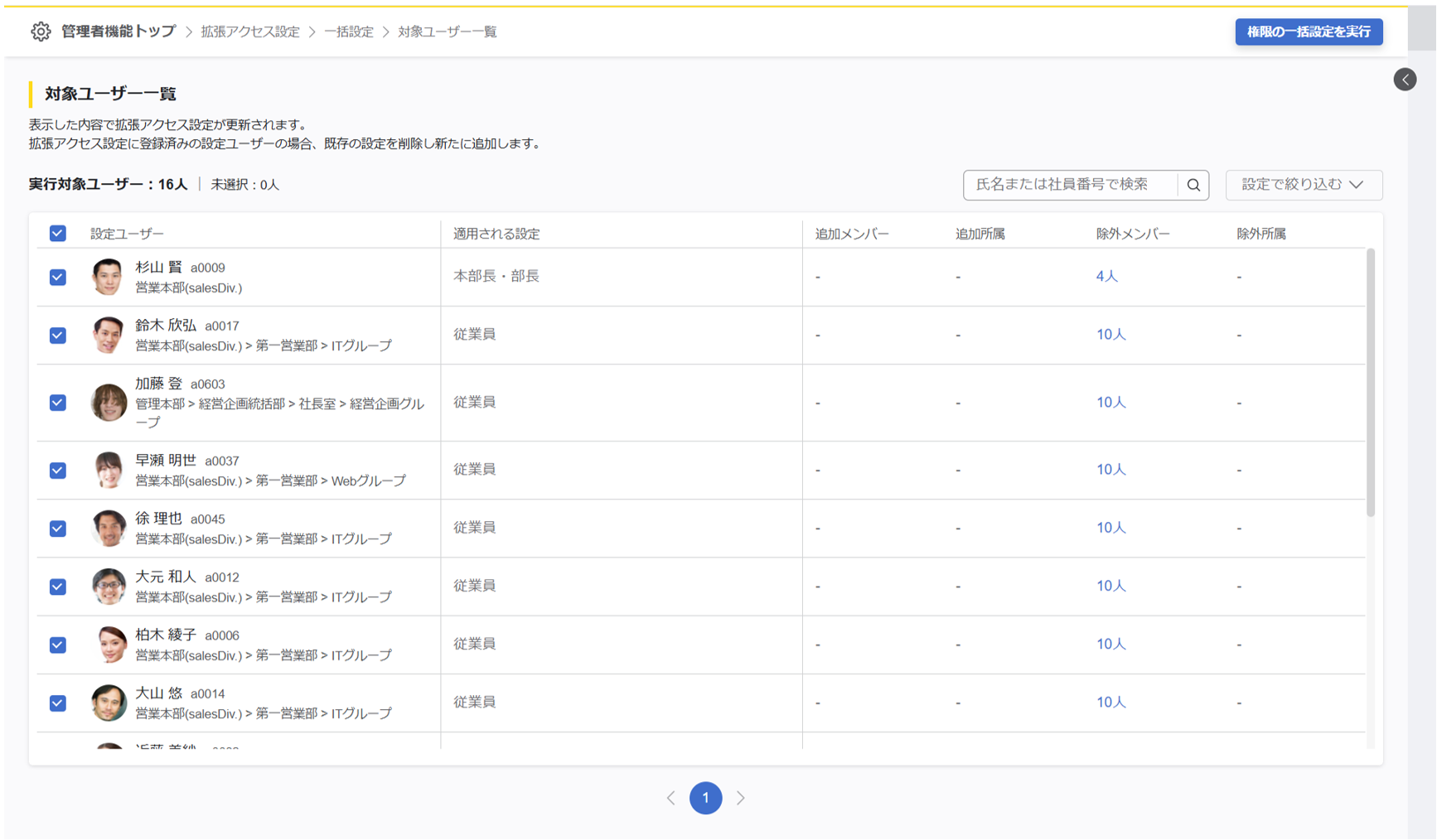Open avatar of 鈴木 欣弘
Viewport: 1437px width, 840px height.
[108, 335]
